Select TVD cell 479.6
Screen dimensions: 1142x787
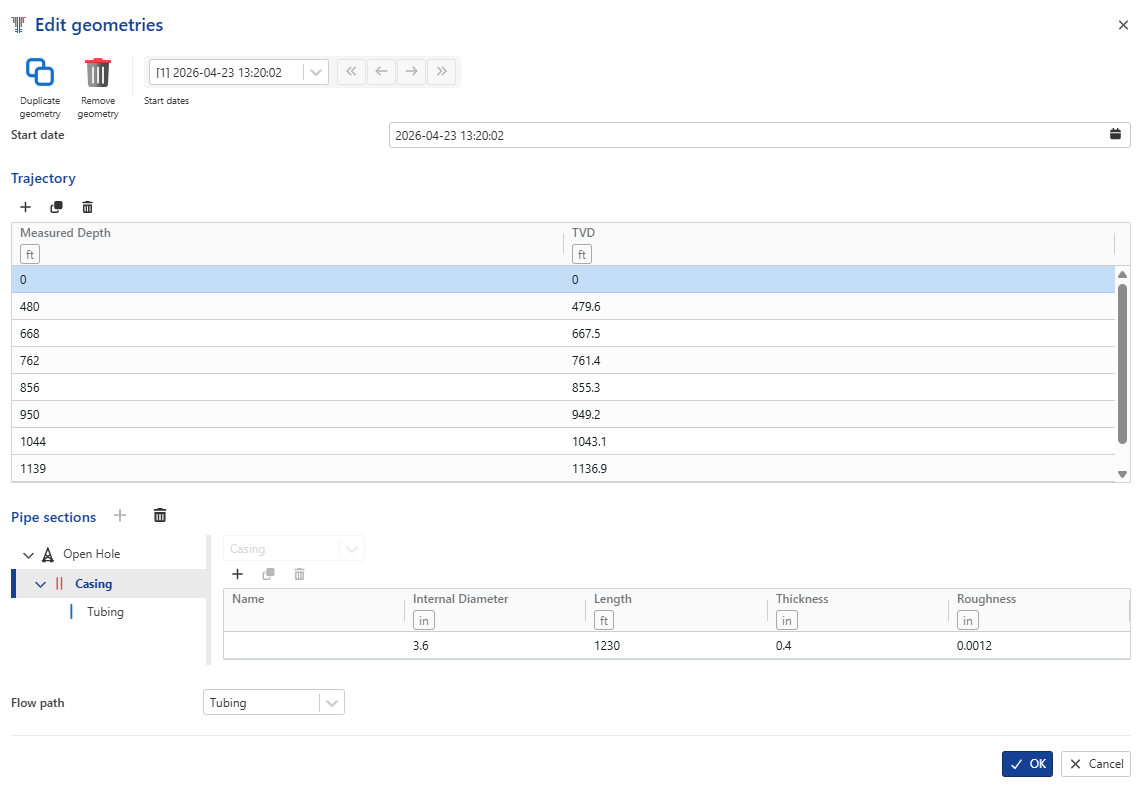(x=839, y=307)
